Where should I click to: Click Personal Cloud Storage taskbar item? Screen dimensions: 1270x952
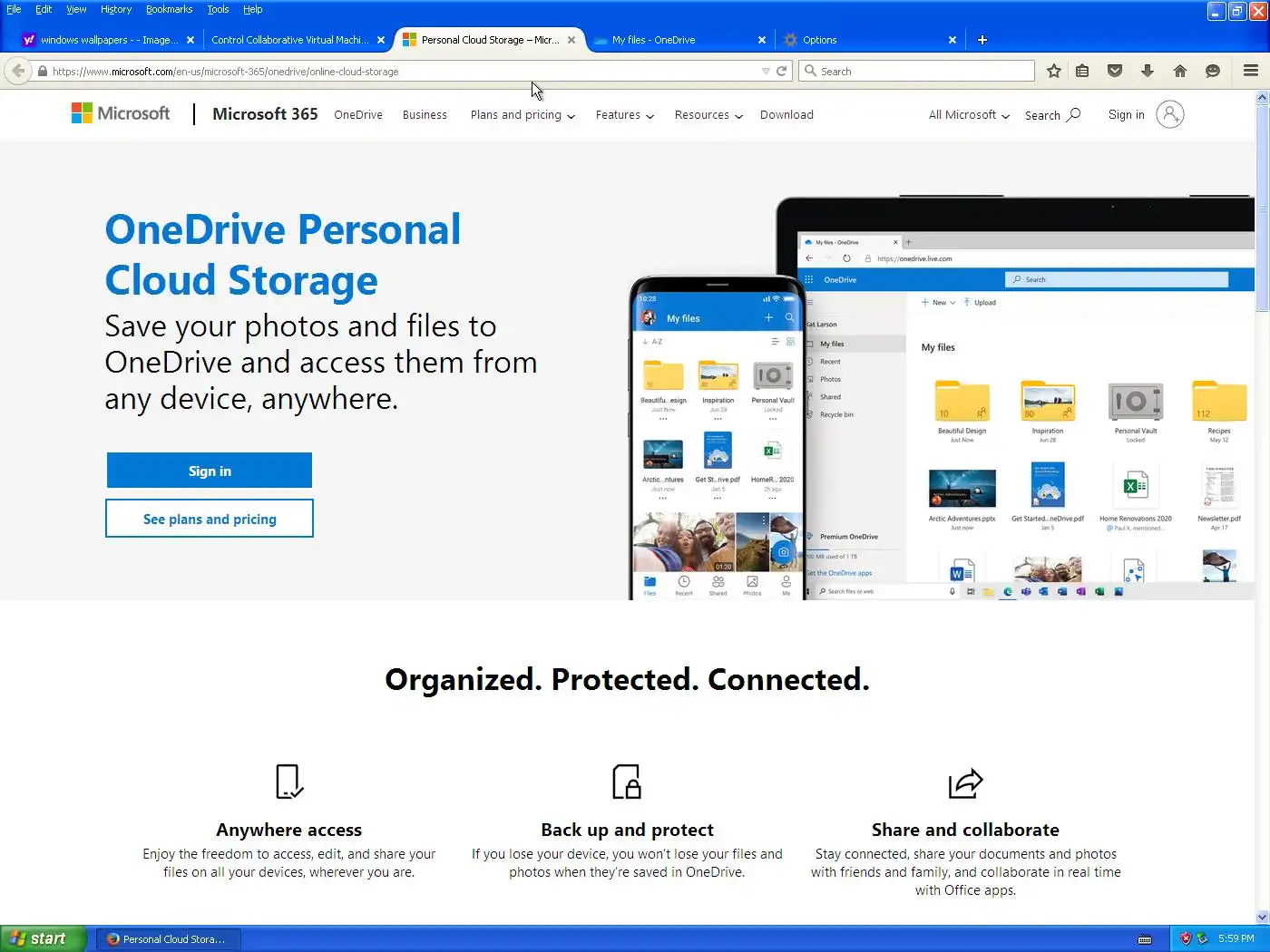[x=171, y=939]
